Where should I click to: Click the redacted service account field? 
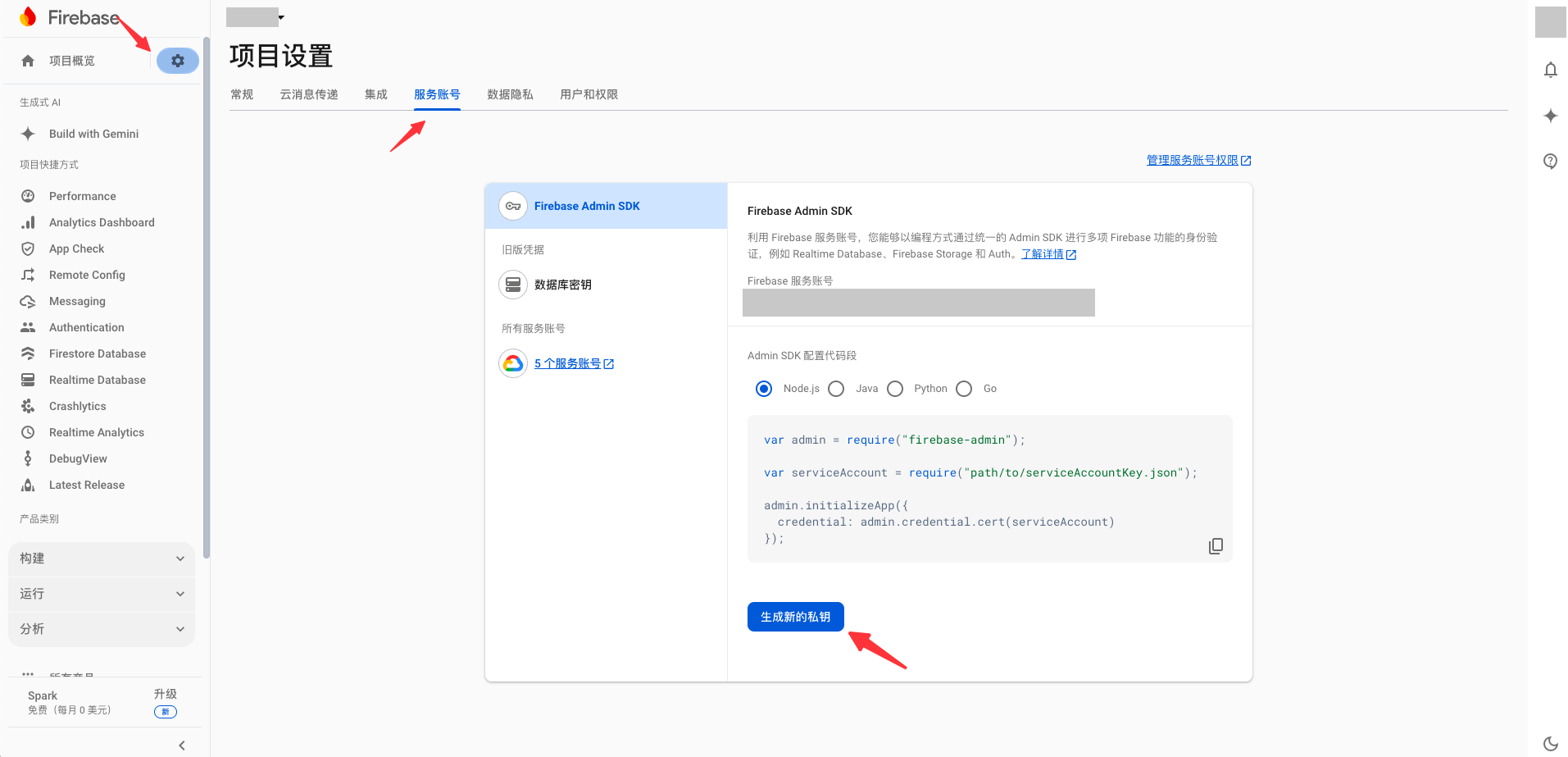919,303
